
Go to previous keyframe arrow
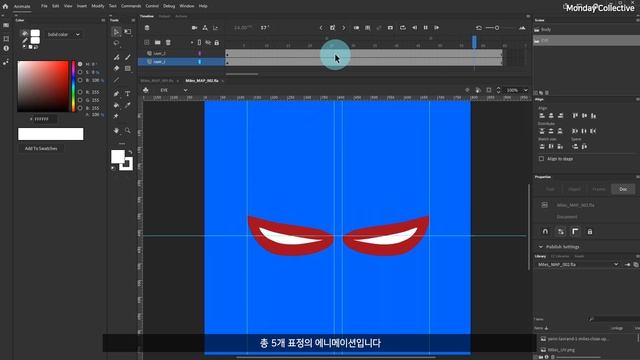(x=321, y=28)
